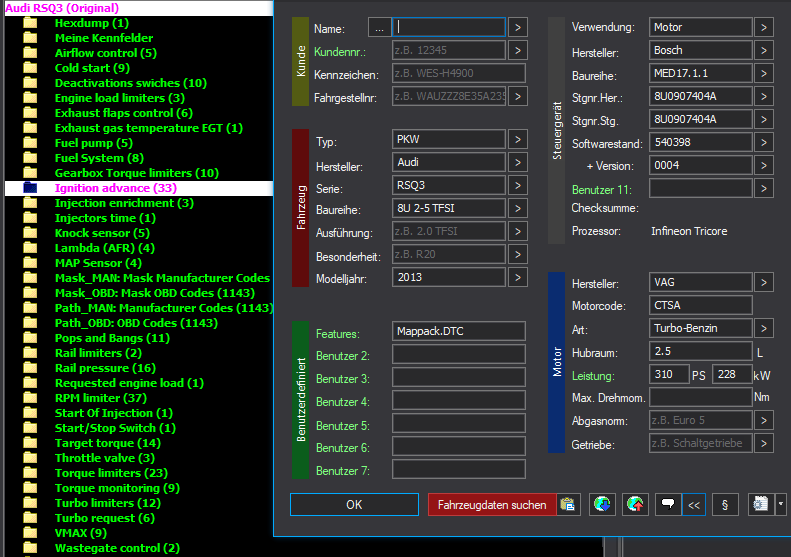Click into the Name input field

449,27
